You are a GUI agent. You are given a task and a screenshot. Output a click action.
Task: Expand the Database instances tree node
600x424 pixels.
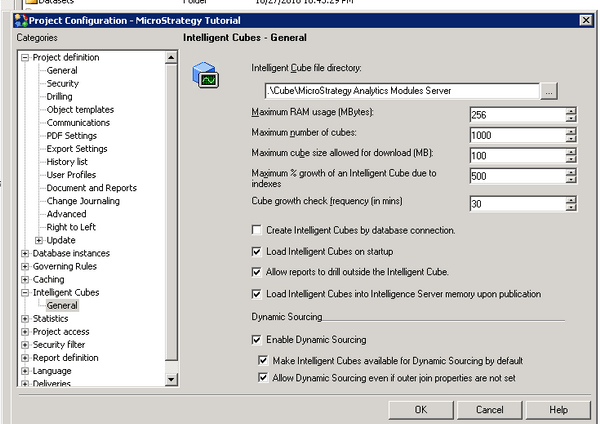click(x=25, y=253)
